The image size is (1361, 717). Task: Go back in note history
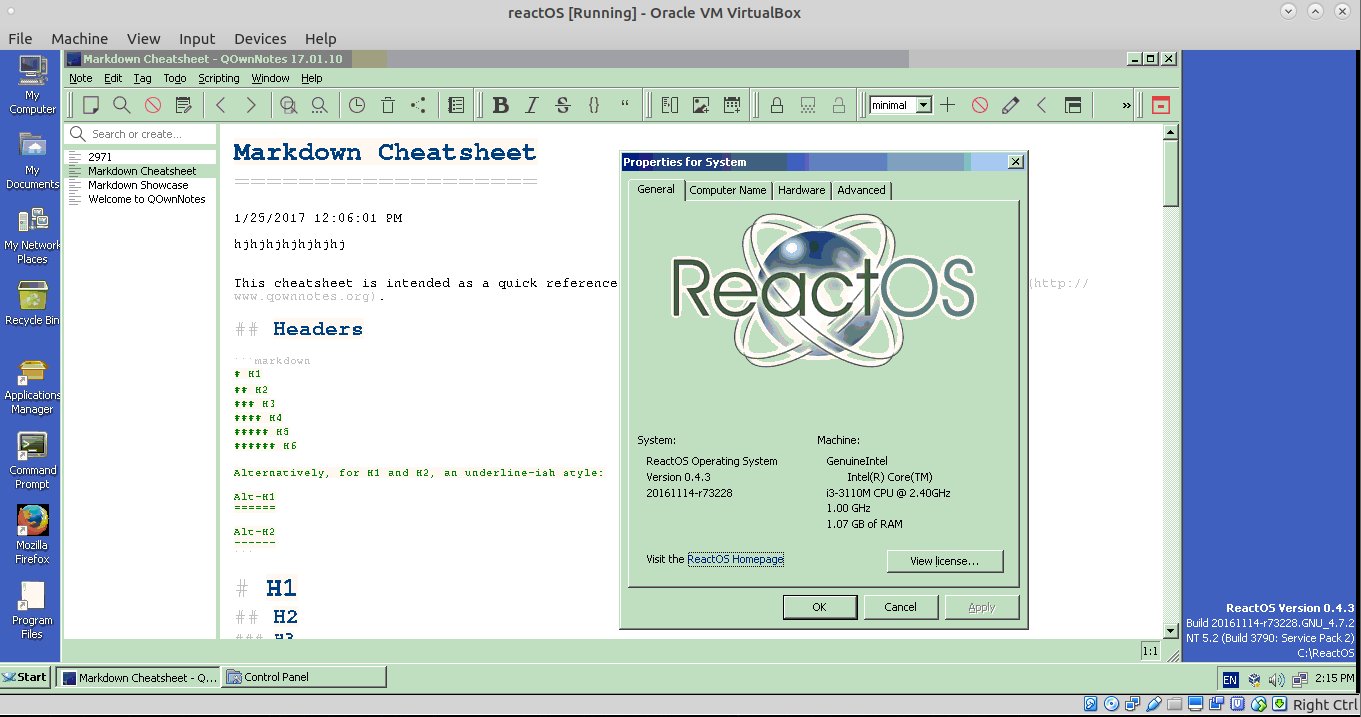221,105
